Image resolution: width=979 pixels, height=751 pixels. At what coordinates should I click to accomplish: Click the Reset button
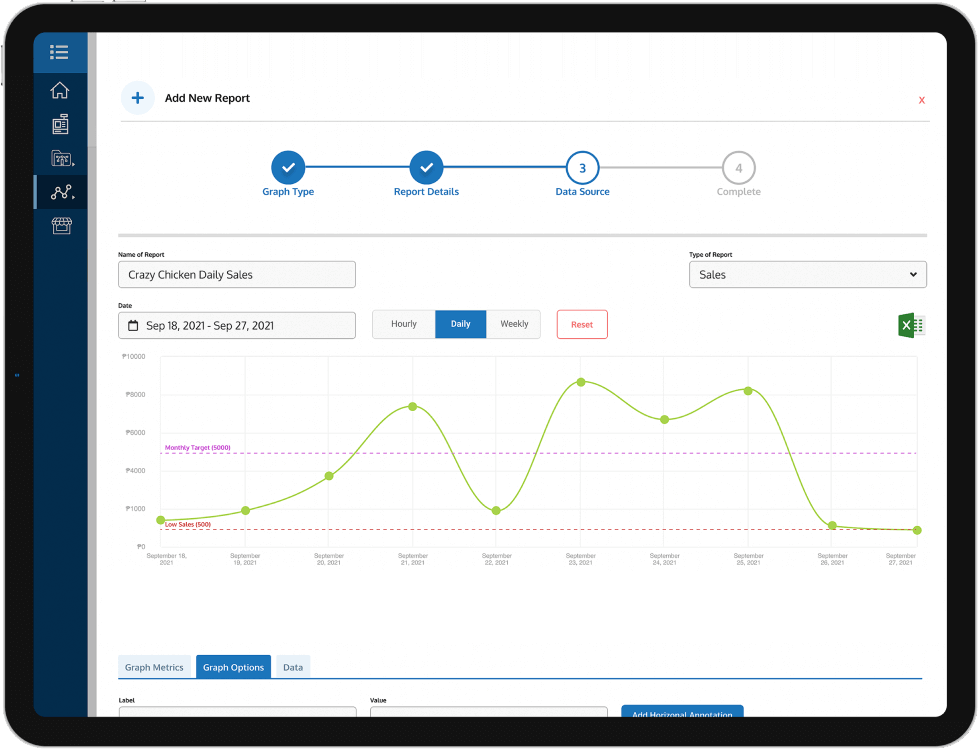[581, 324]
